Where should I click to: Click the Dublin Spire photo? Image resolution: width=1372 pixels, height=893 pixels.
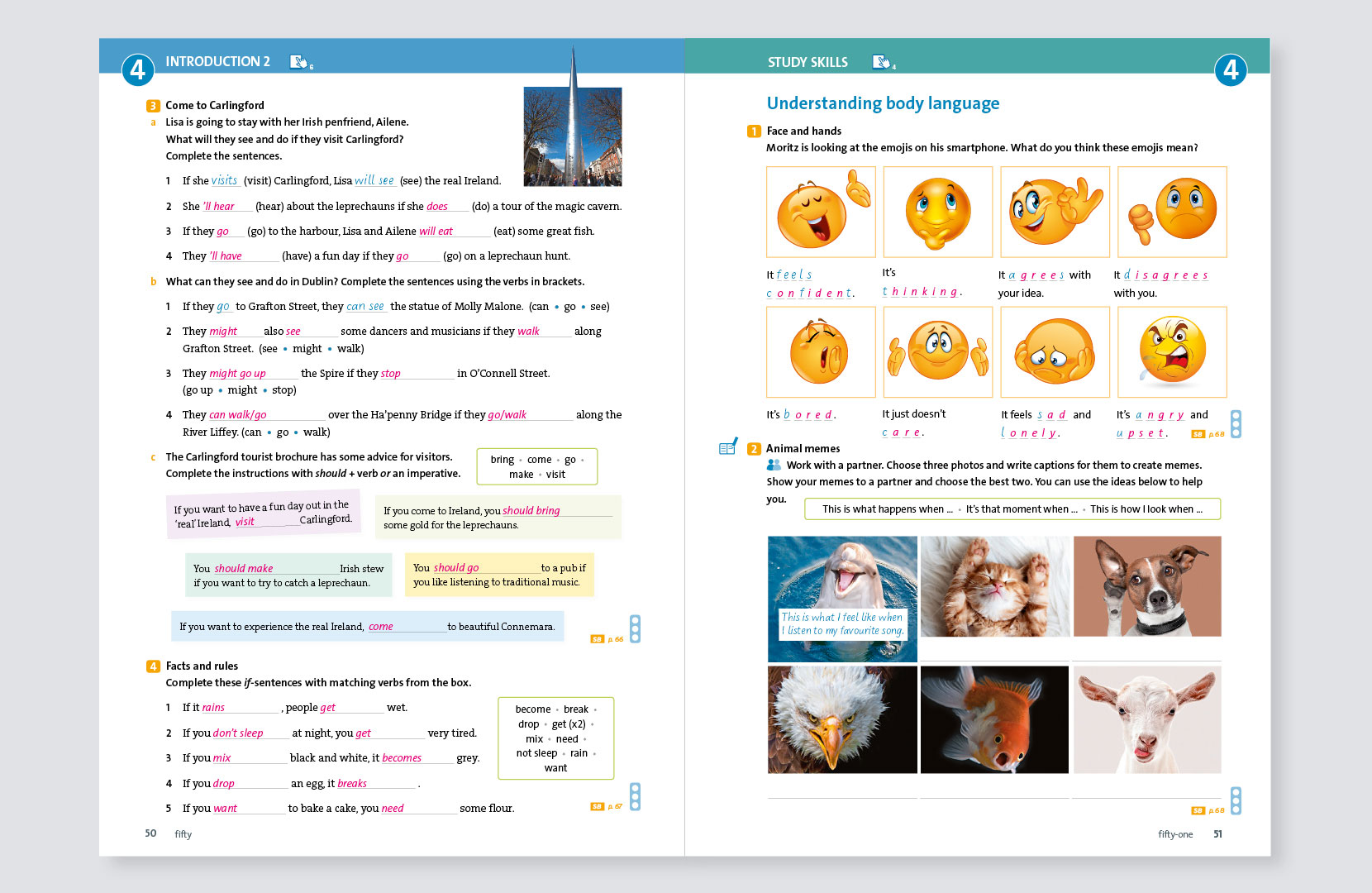pos(572,136)
